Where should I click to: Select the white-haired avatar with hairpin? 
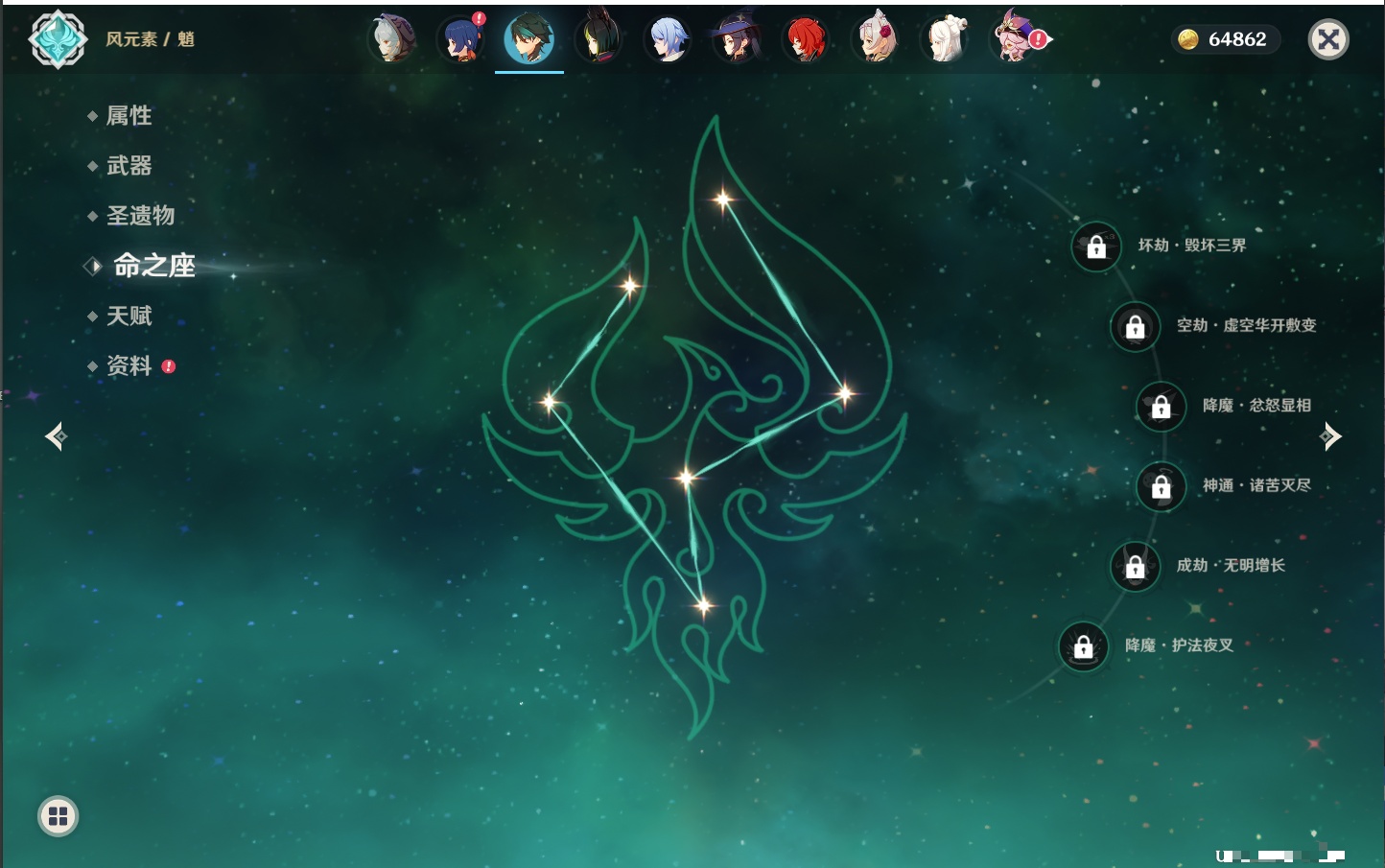pyautogui.click(x=945, y=39)
